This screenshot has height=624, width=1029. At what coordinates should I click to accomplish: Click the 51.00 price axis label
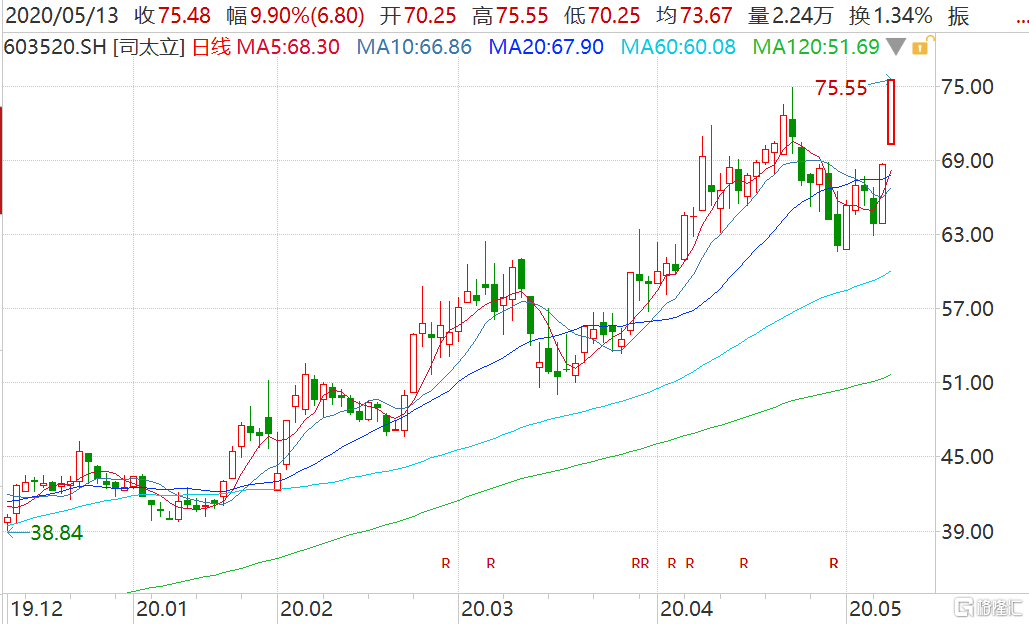[968, 383]
